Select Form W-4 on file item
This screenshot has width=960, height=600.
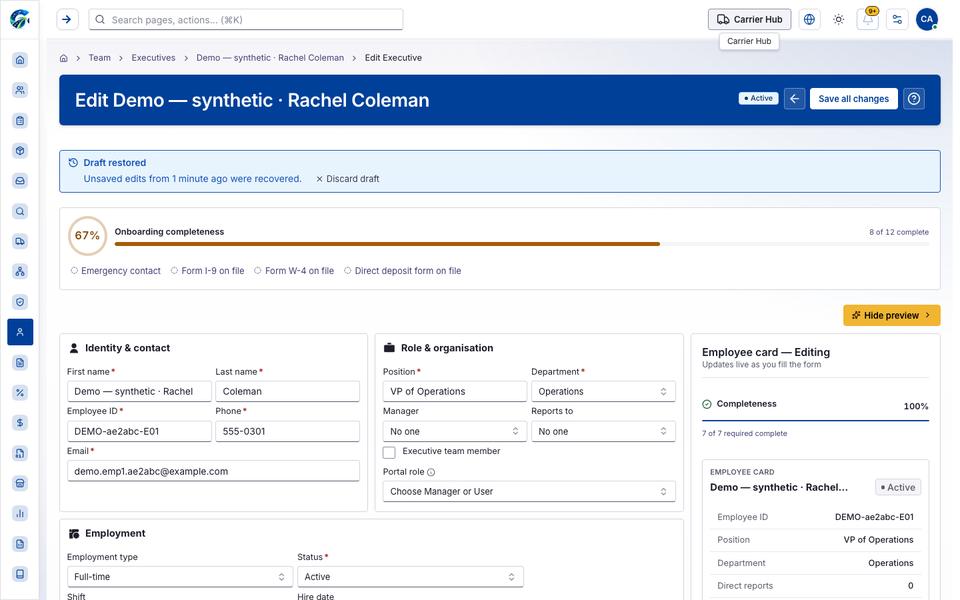[294, 271]
